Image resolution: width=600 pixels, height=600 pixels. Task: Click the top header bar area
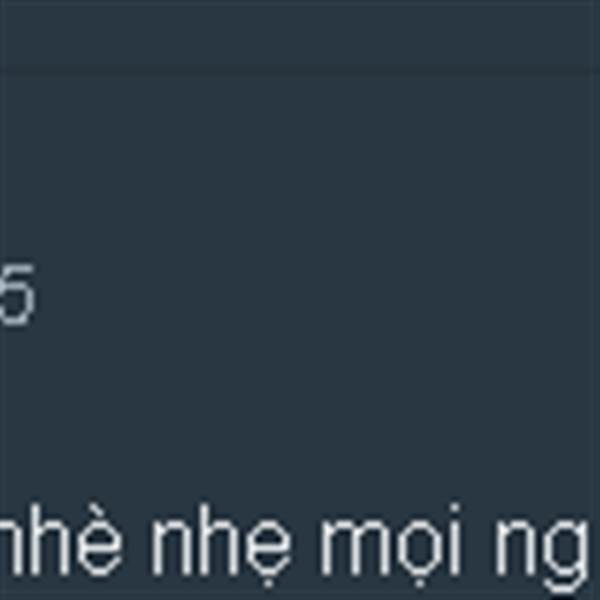pyautogui.click(x=294, y=34)
